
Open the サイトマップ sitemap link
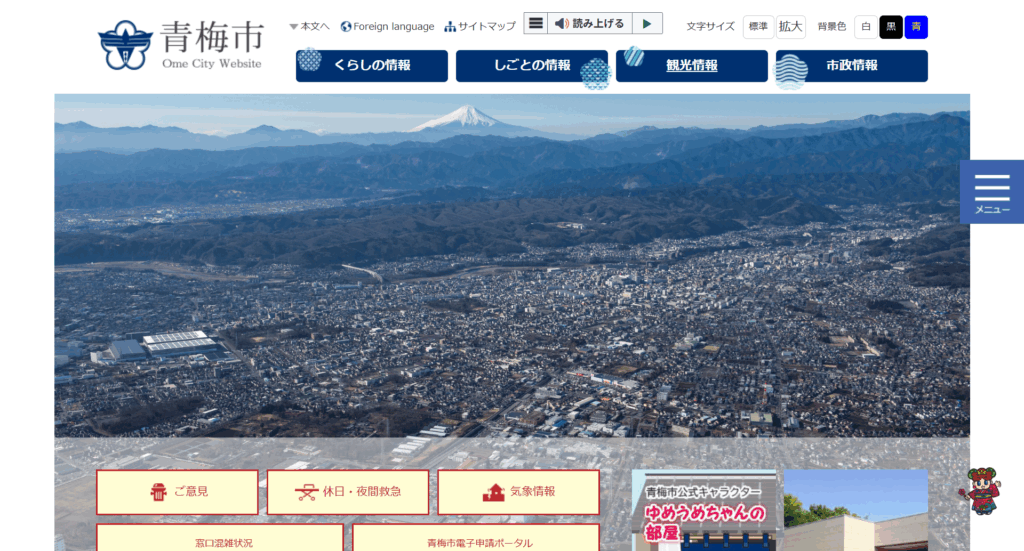click(480, 27)
